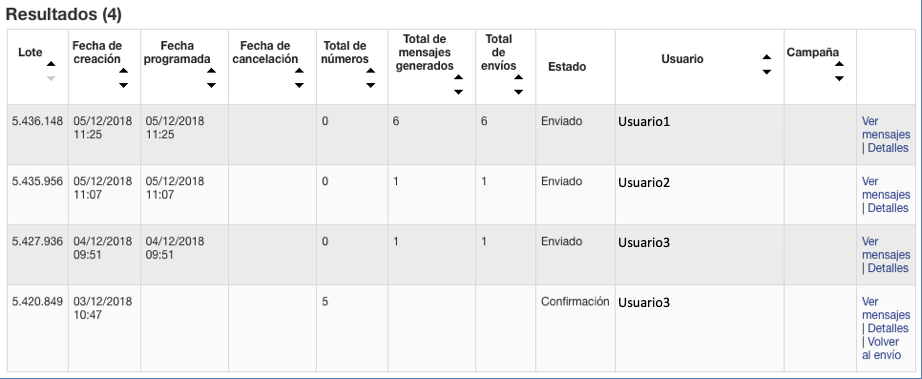
Task: Click ascending arrow for Total de números
Action: (x=370, y=71)
